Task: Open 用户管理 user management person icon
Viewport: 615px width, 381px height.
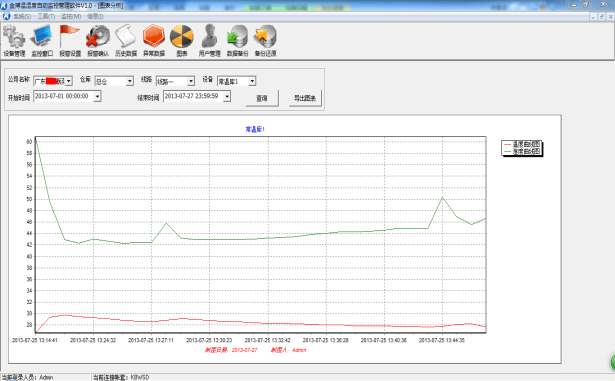Action: (209, 41)
